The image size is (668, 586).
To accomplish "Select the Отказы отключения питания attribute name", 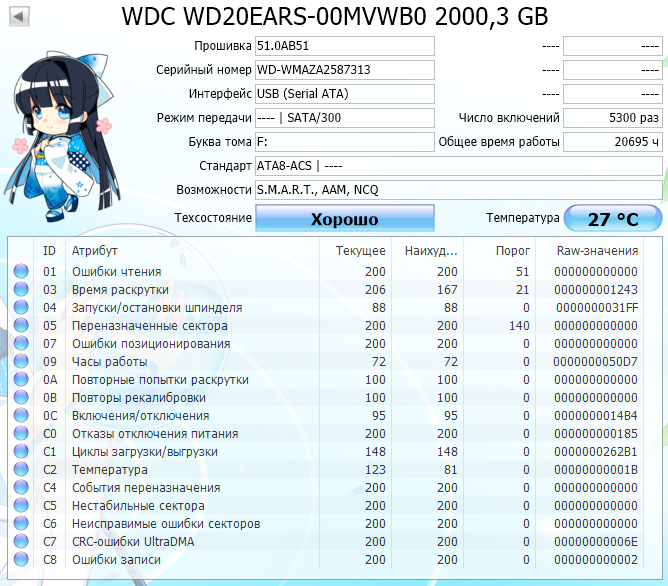I will coord(155,434).
